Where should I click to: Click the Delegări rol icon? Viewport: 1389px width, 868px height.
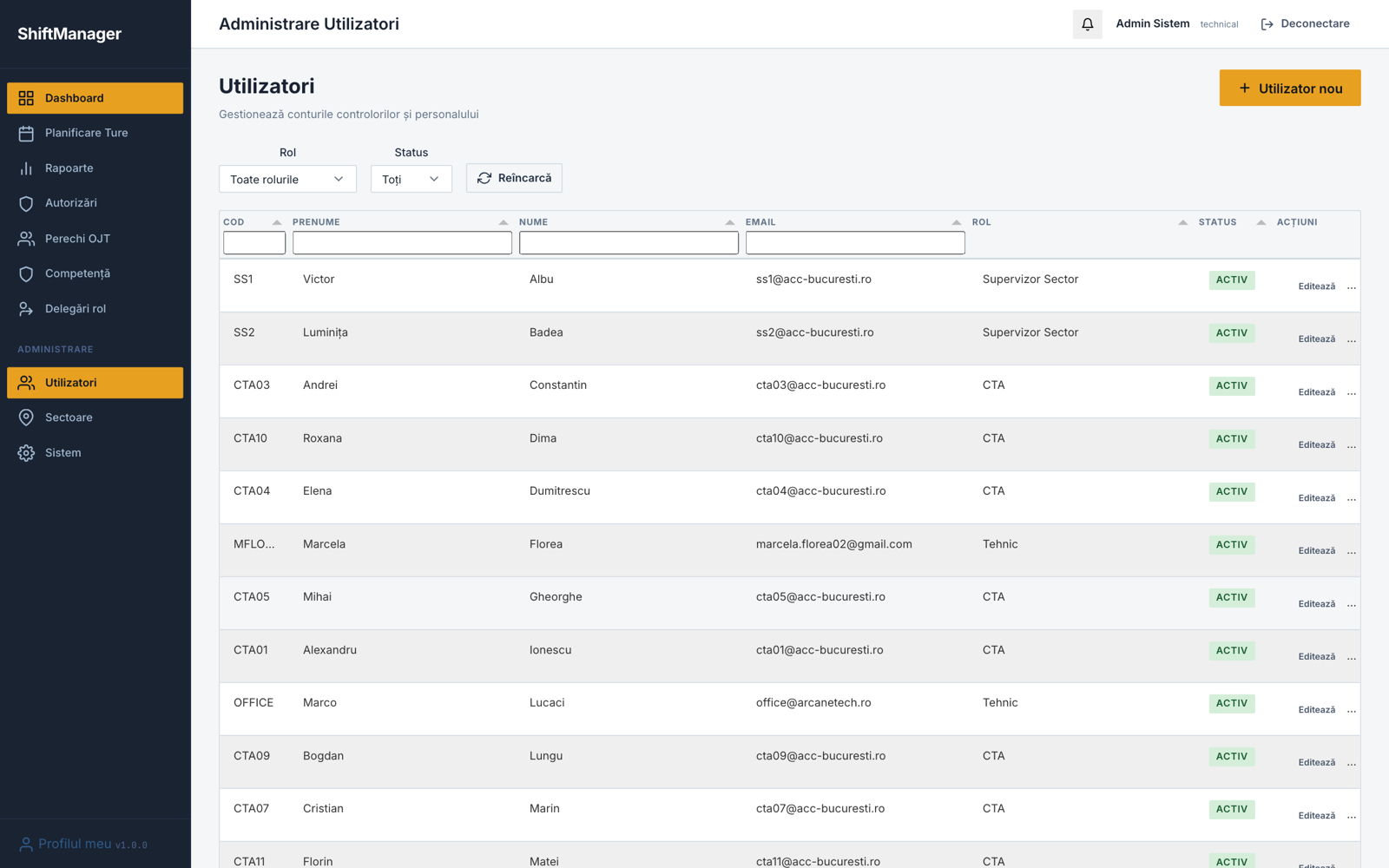[x=26, y=309]
